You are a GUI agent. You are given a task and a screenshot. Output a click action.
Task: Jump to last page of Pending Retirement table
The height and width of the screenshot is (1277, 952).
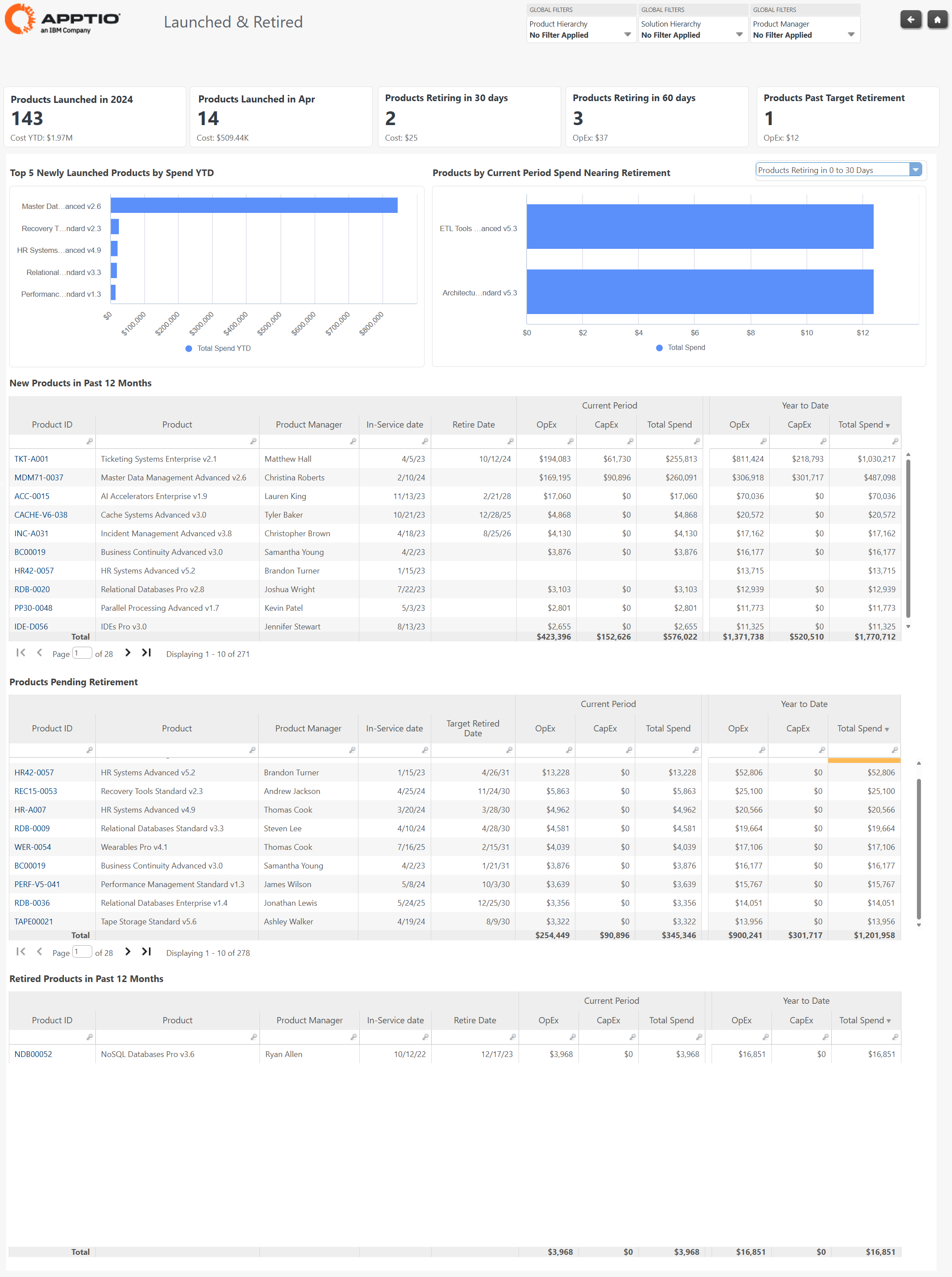pyautogui.click(x=146, y=951)
